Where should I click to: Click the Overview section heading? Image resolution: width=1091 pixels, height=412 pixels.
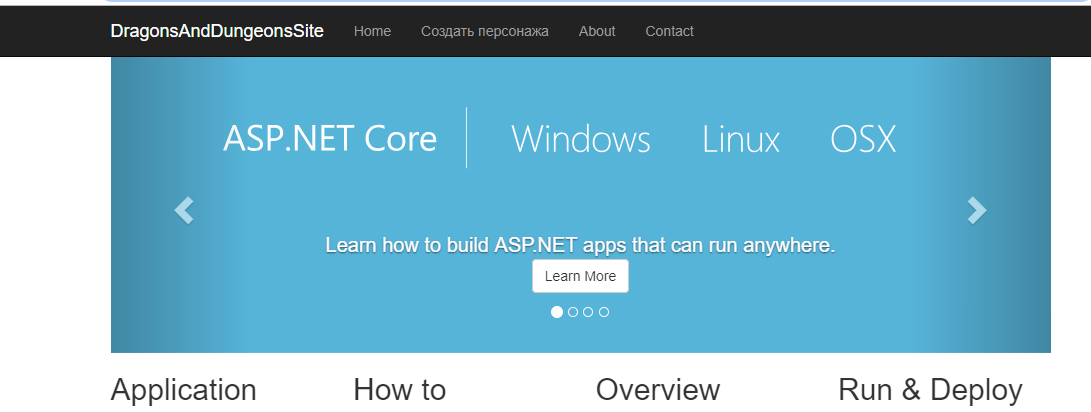pyautogui.click(x=657, y=390)
